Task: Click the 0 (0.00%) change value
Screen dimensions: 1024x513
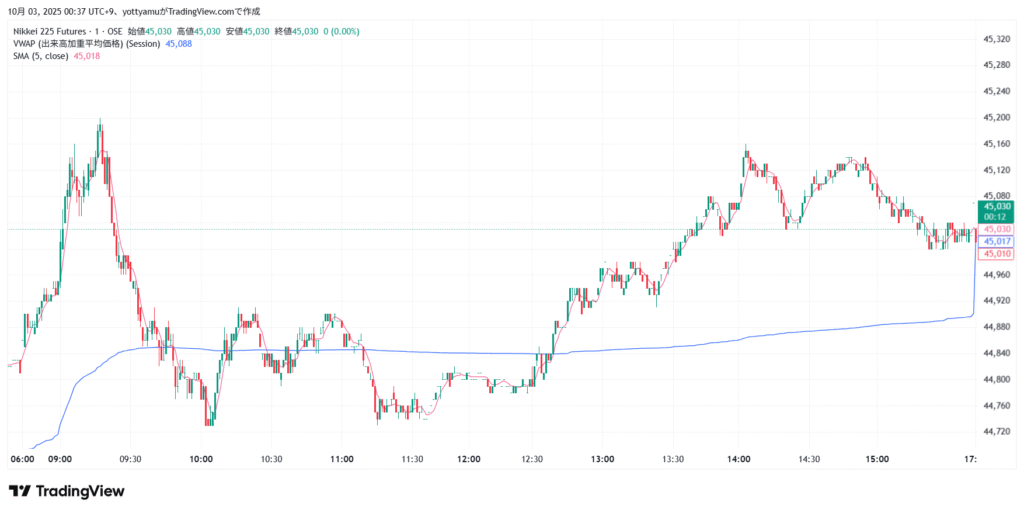Action: click(340, 31)
